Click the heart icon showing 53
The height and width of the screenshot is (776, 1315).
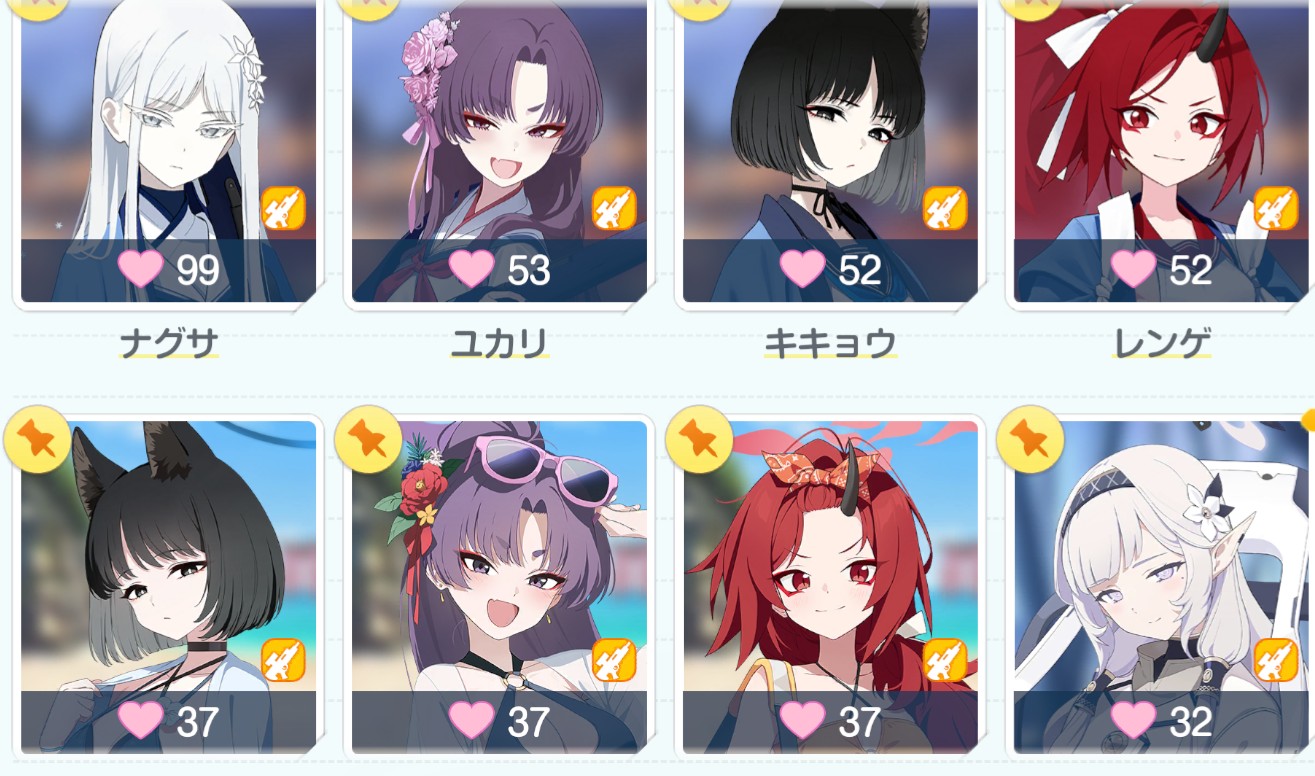pos(471,269)
